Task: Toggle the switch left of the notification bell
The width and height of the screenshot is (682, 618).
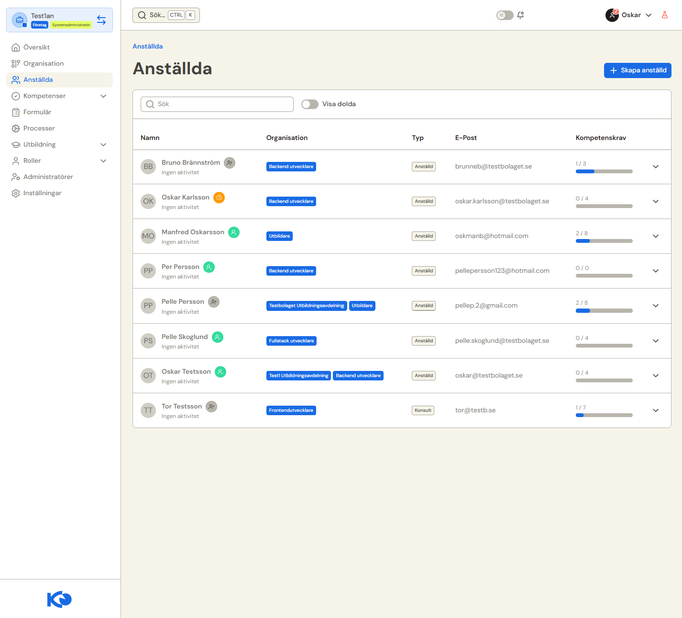Action: (505, 15)
